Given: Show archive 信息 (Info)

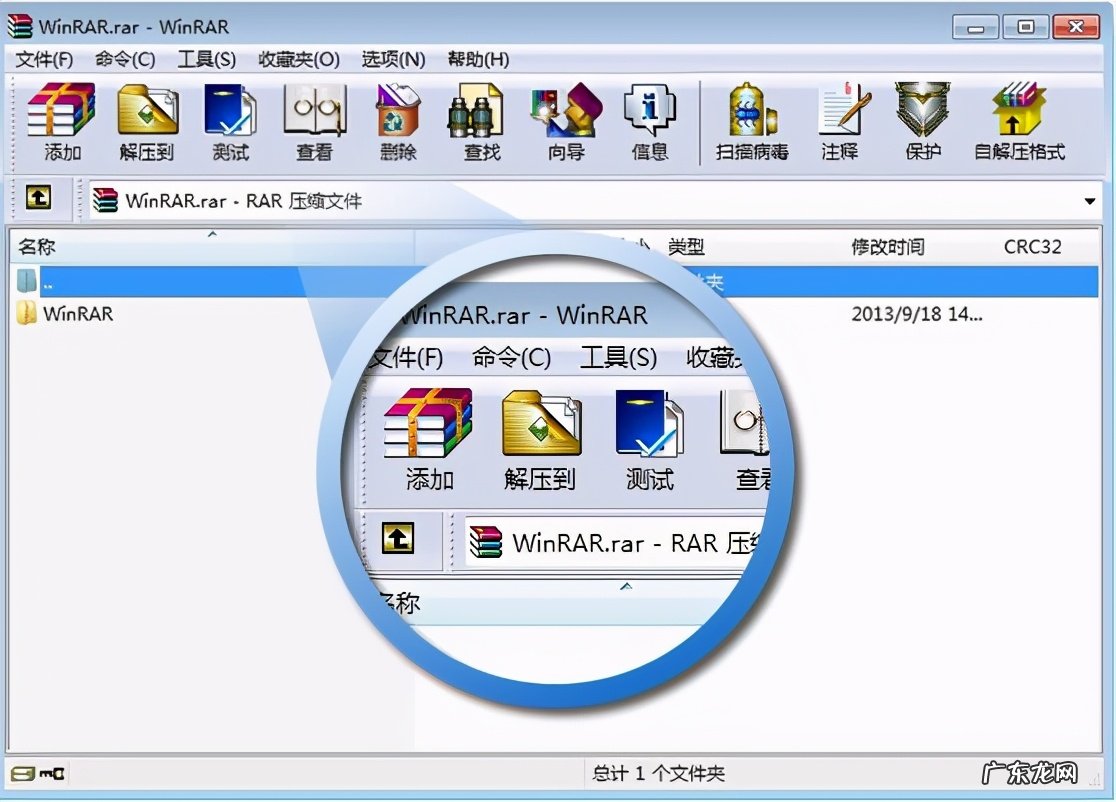Looking at the screenshot, I should 650,110.
